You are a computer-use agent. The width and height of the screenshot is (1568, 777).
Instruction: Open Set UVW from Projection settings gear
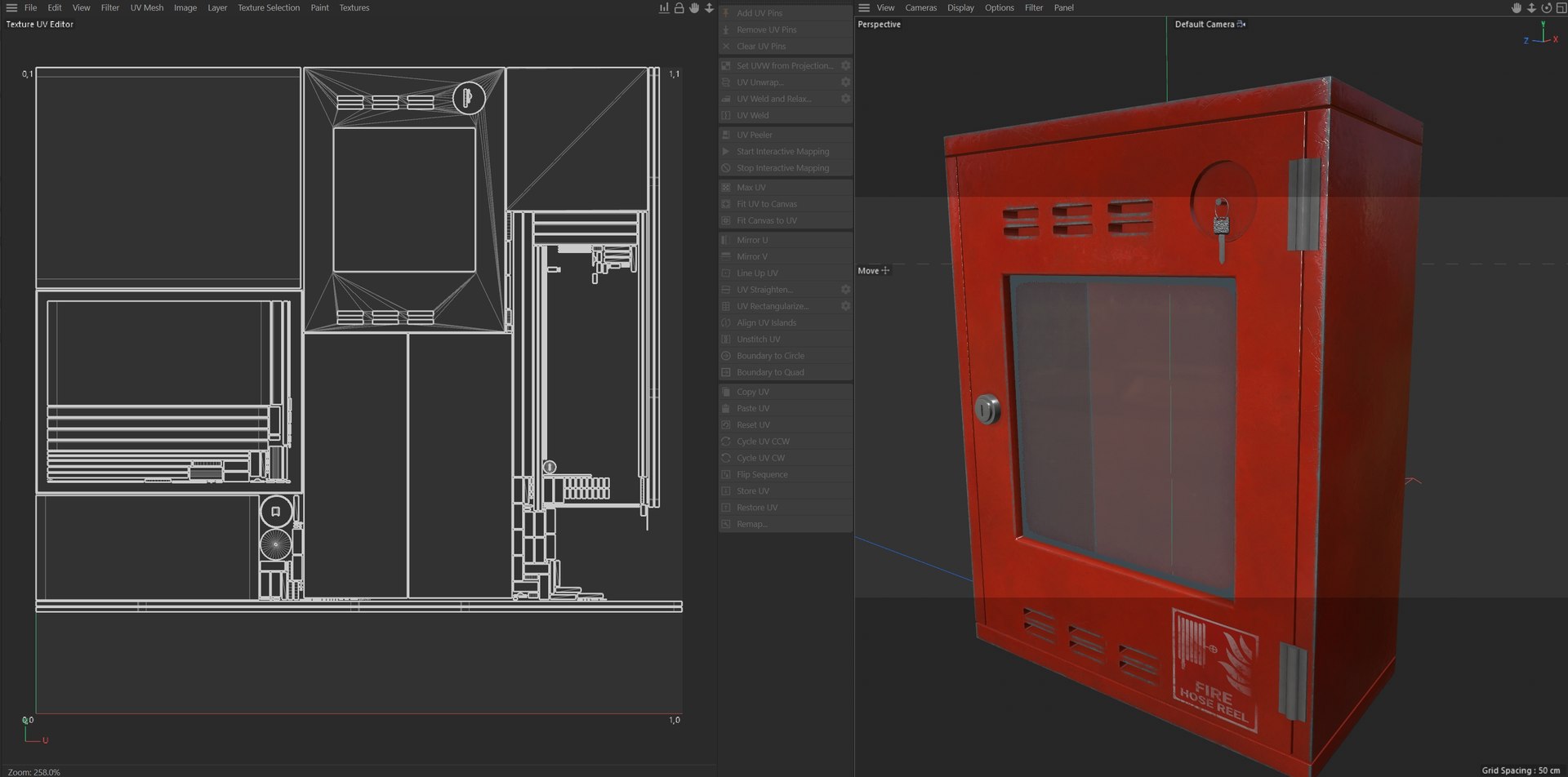click(x=845, y=65)
